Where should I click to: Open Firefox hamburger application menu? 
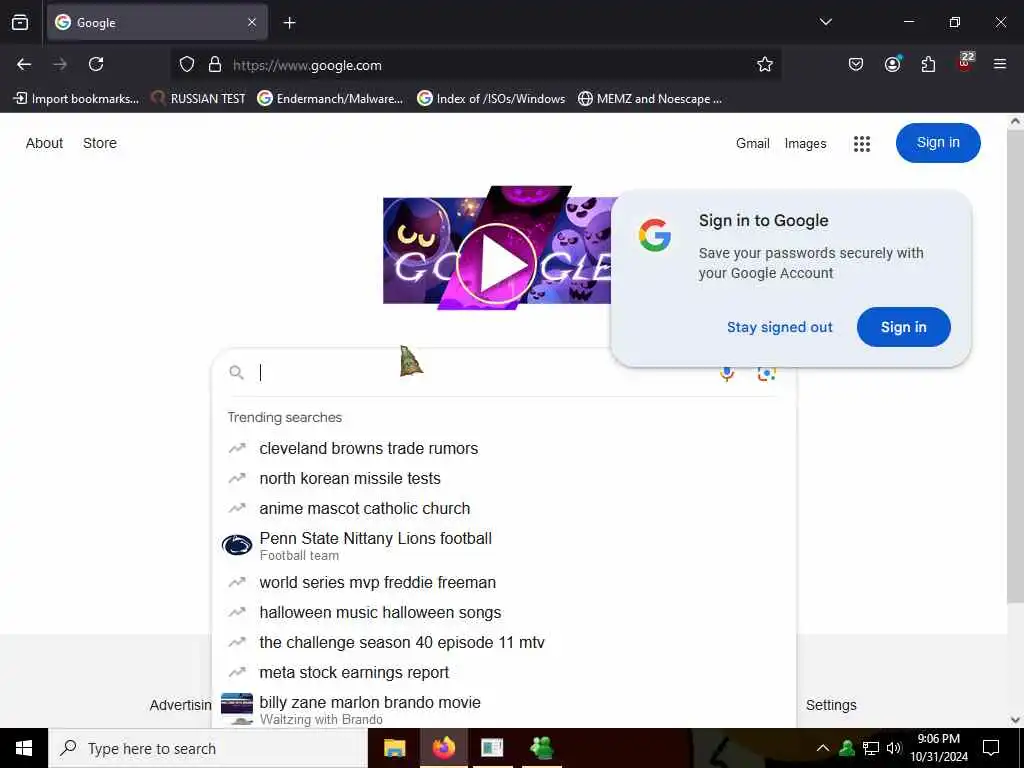click(999, 64)
